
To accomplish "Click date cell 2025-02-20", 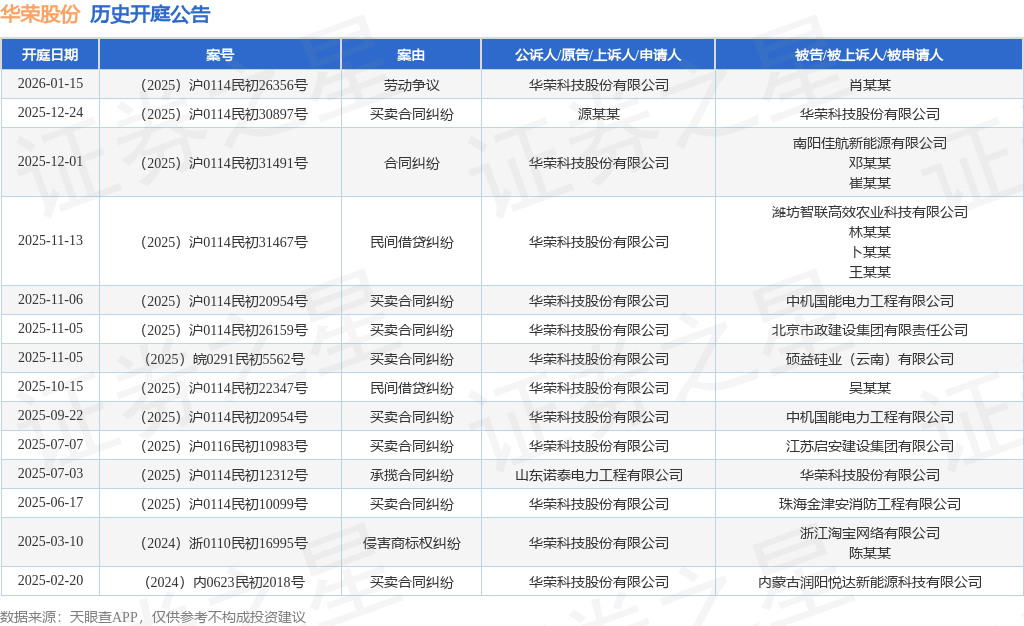I will pyautogui.click(x=50, y=580).
